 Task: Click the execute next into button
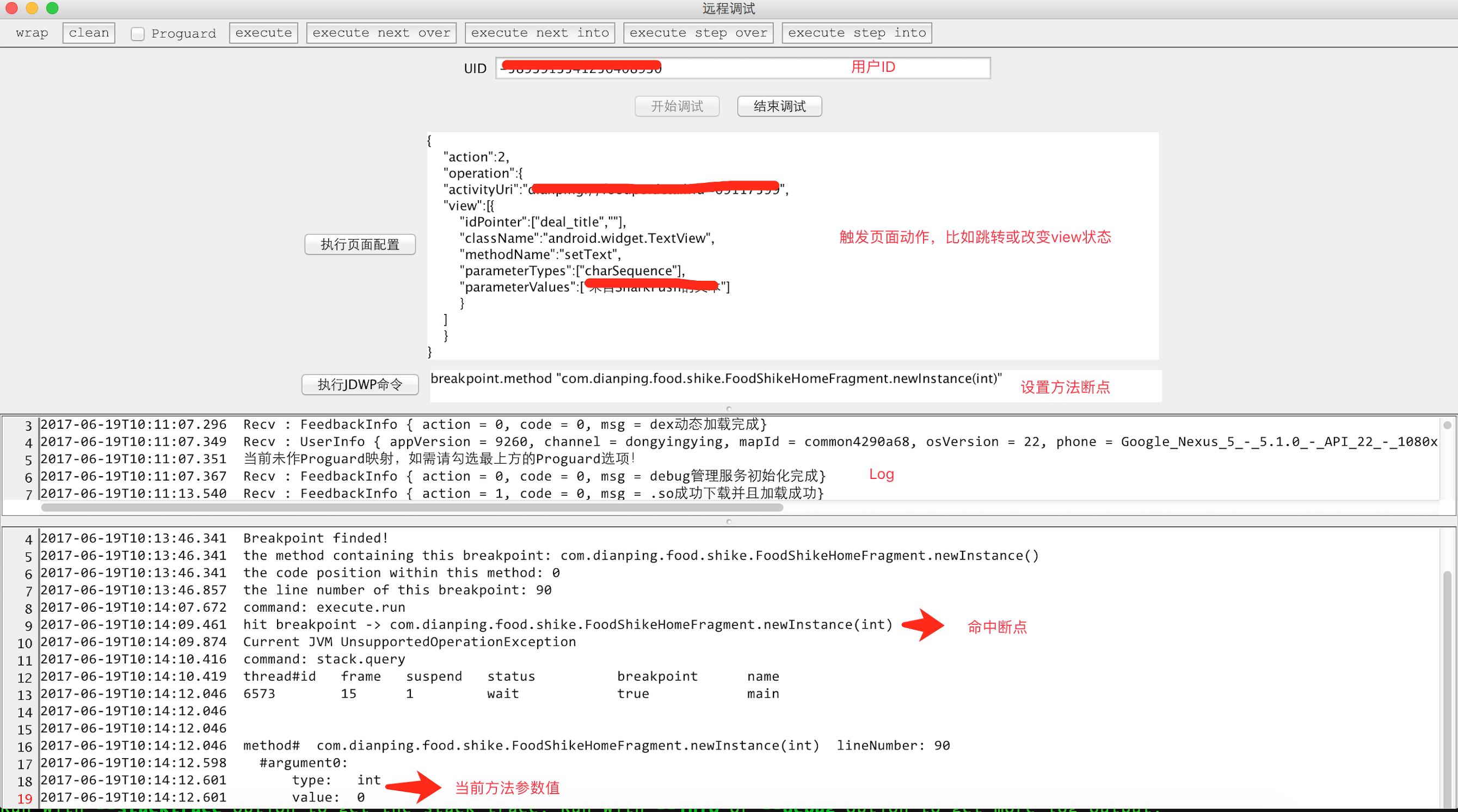point(539,32)
